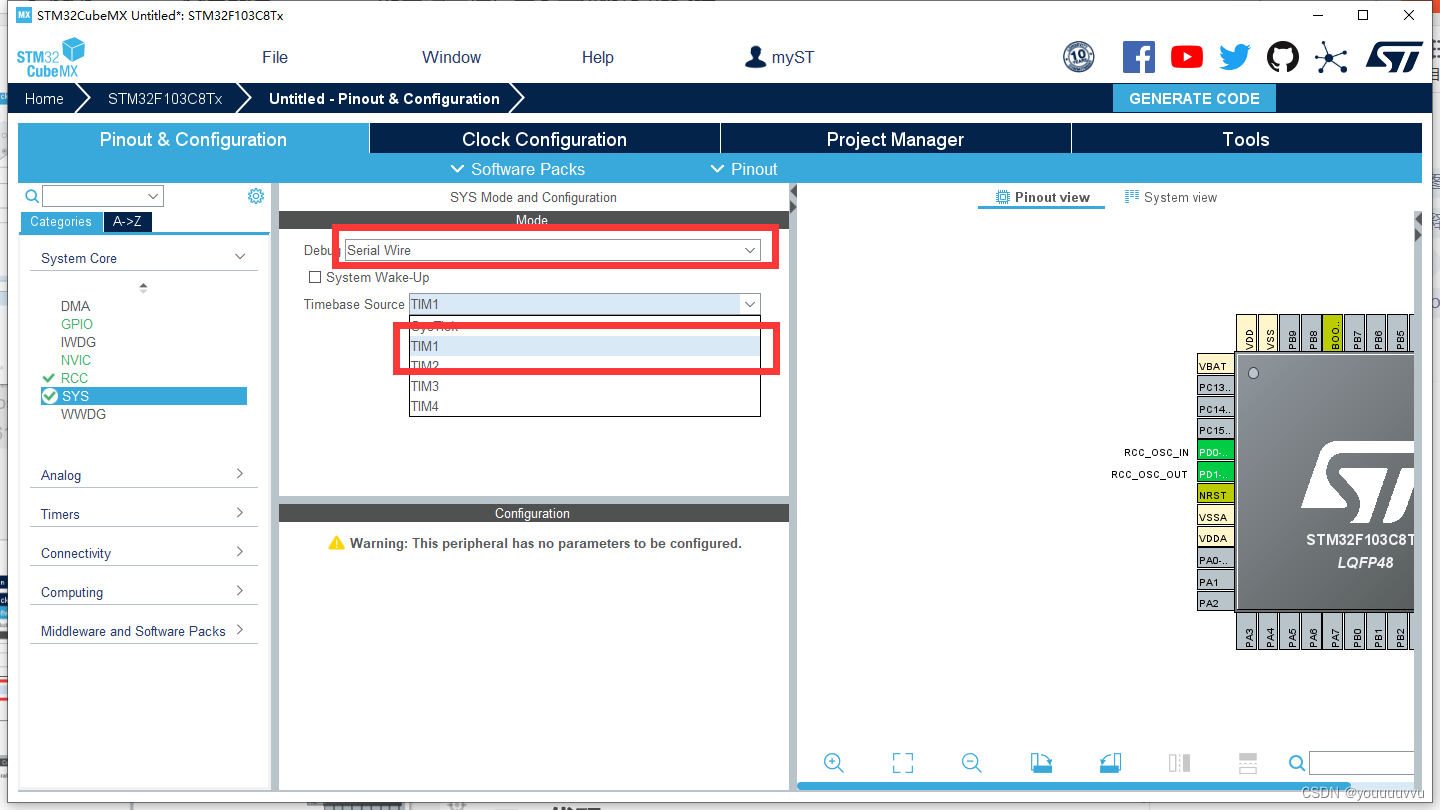The image size is (1440, 810).
Task: Select the Pinout view tab
Action: point(1042,197)
